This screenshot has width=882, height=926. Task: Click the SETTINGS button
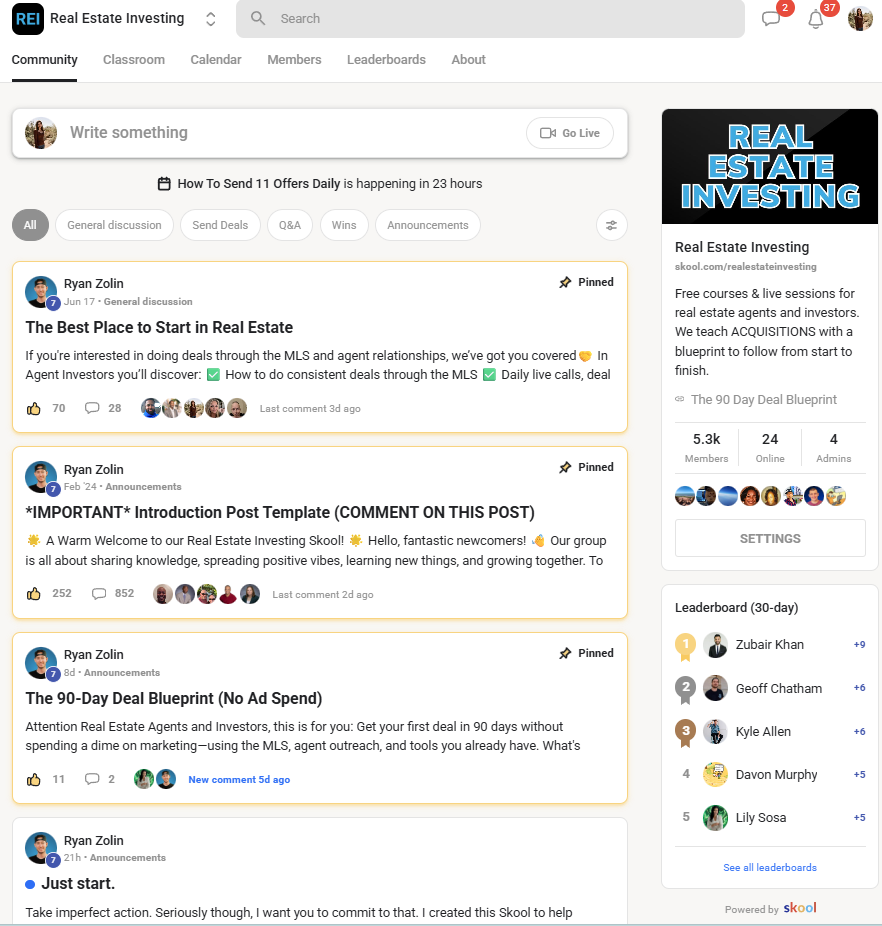click(x=770, y=538)
